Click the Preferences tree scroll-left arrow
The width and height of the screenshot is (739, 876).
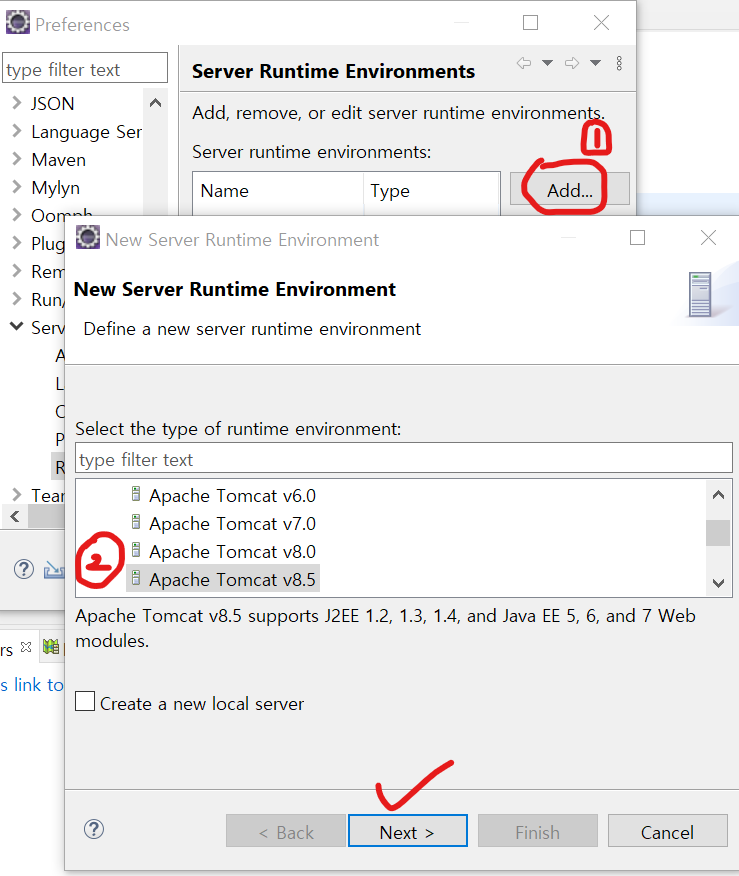pos(15,516)
